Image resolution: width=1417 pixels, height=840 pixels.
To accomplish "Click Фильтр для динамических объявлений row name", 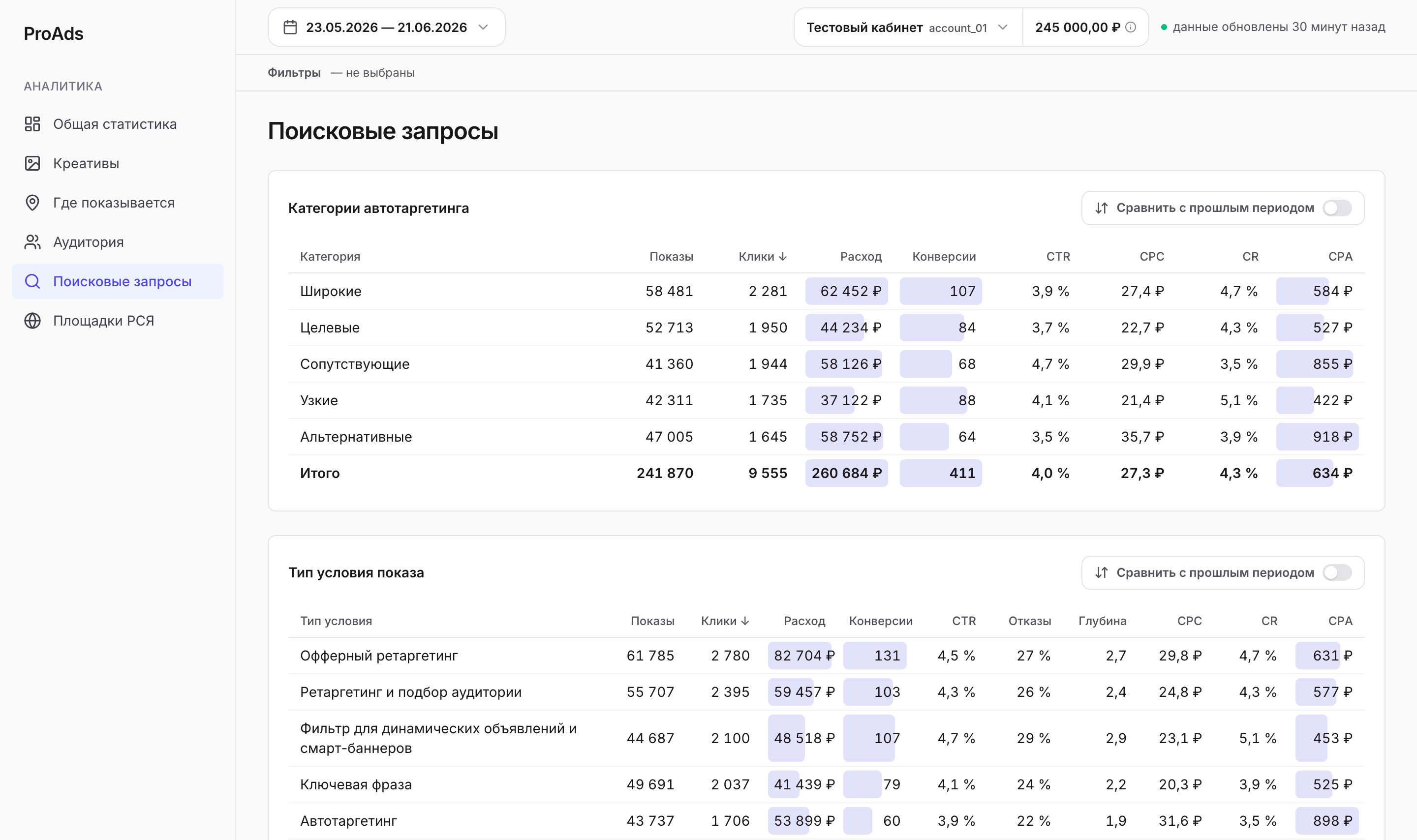I will coord(438,738).
